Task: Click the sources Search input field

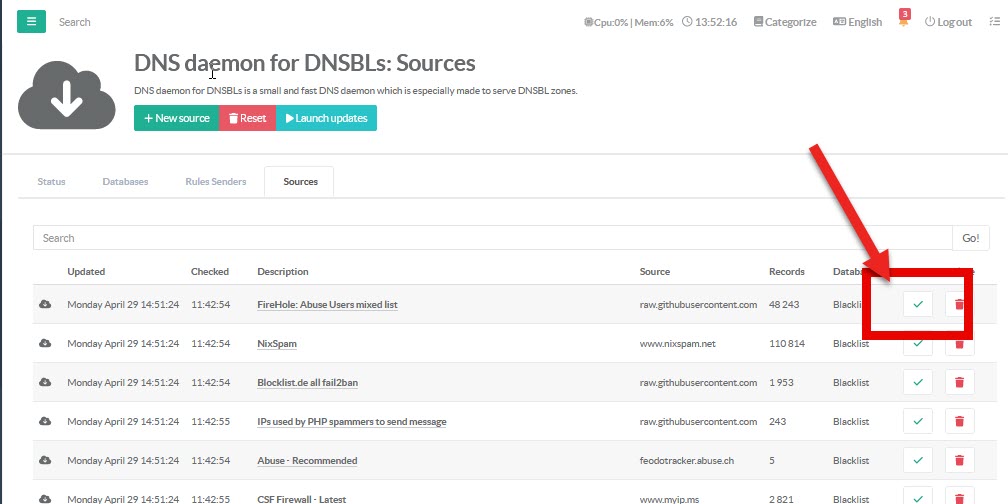Action: (x=492, y=238)
